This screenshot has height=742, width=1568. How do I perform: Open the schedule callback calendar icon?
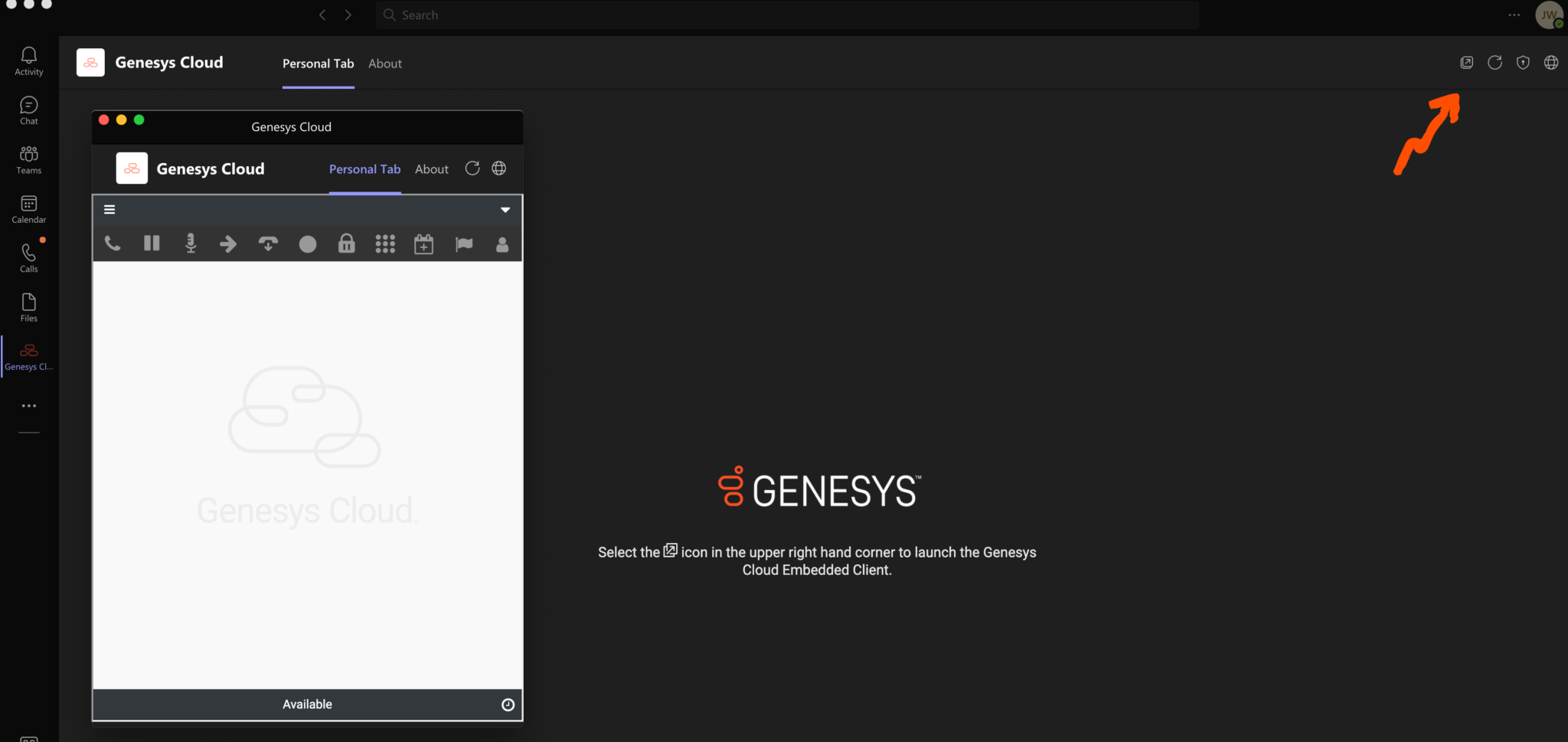(423, 244)
